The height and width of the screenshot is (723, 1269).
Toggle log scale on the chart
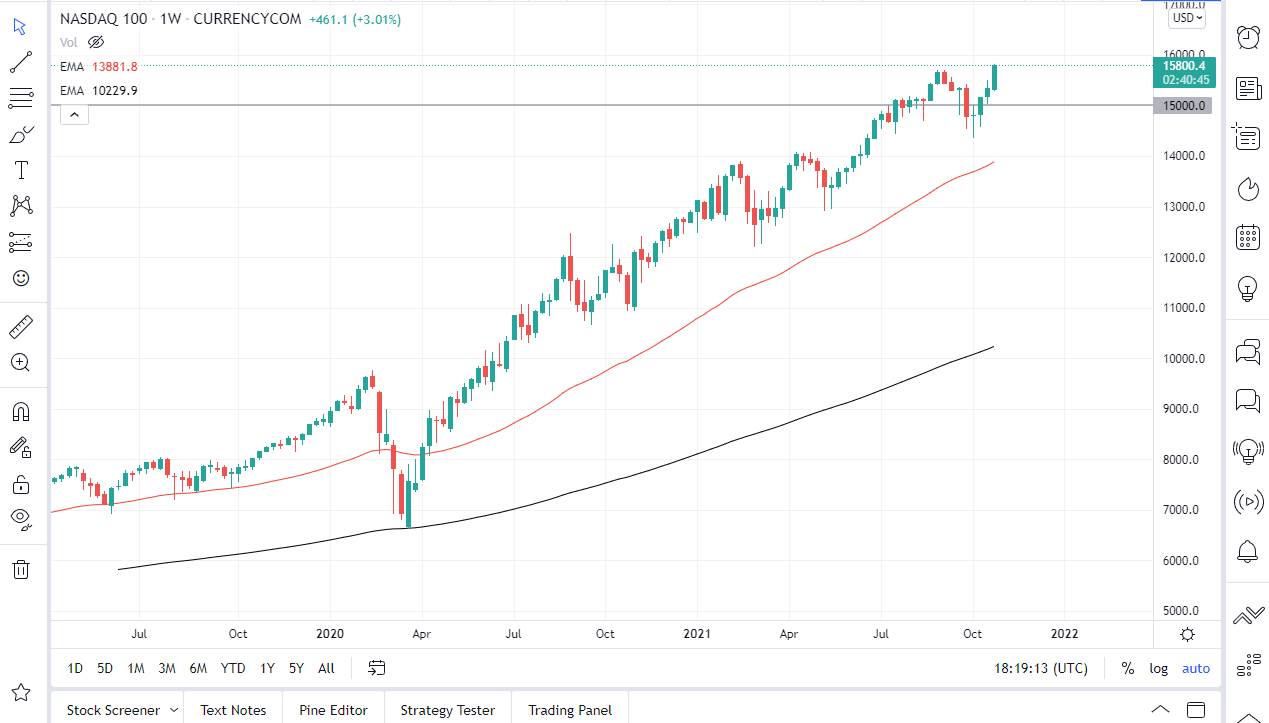point(1157,668)
